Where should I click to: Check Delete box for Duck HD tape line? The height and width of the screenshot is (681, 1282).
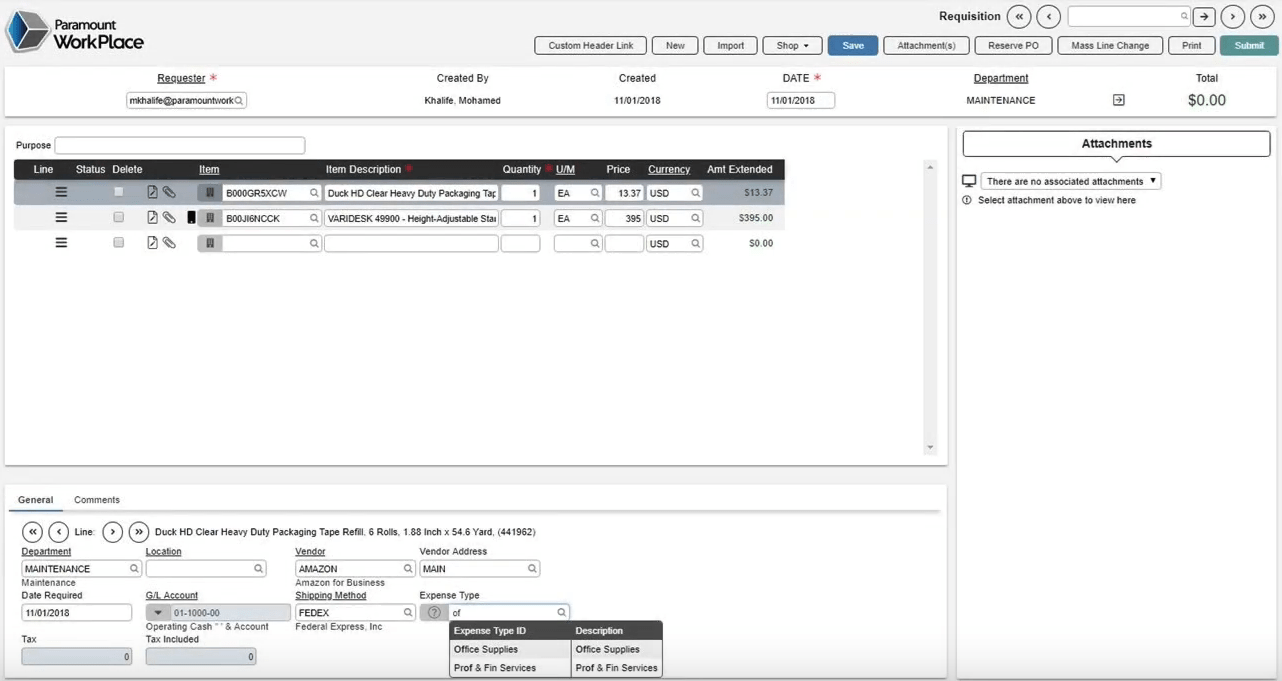[x=119, y=192]
